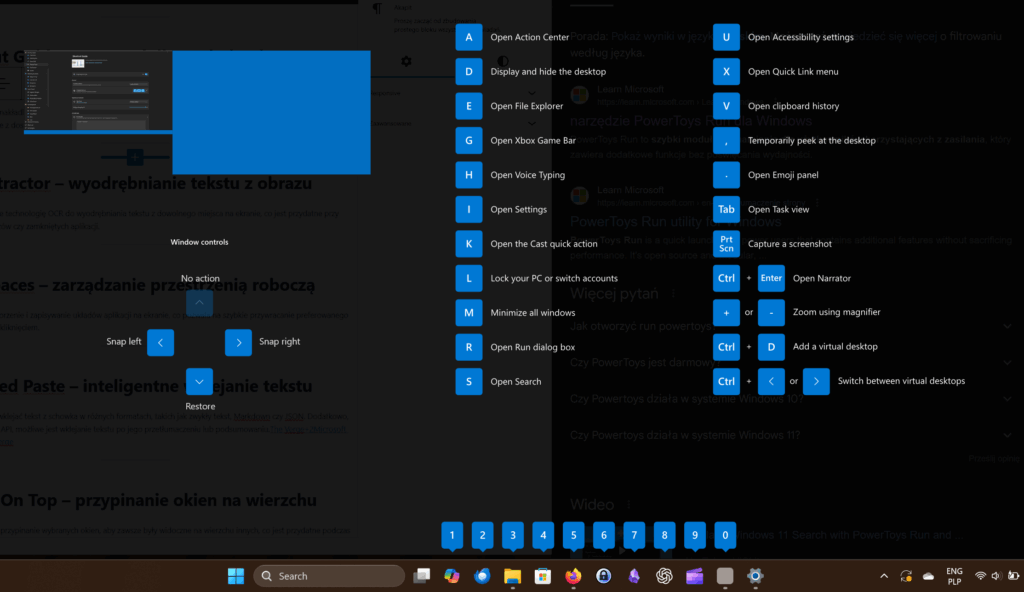Open PowerToys via the settings gear icon
1024x592 pixels.
coord(755,576)
